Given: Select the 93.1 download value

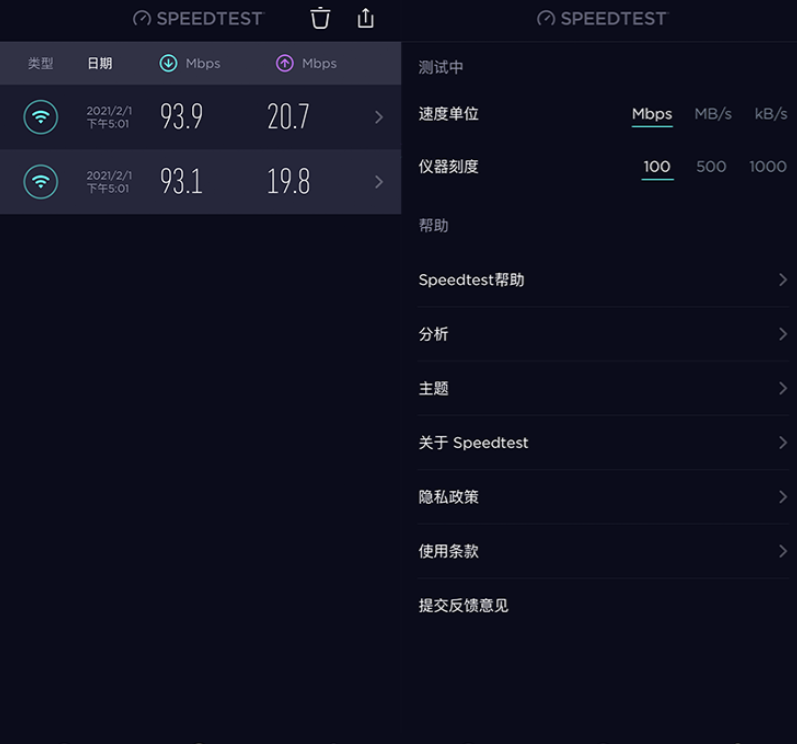Looking at the screenshot, I should coord(181,181).
